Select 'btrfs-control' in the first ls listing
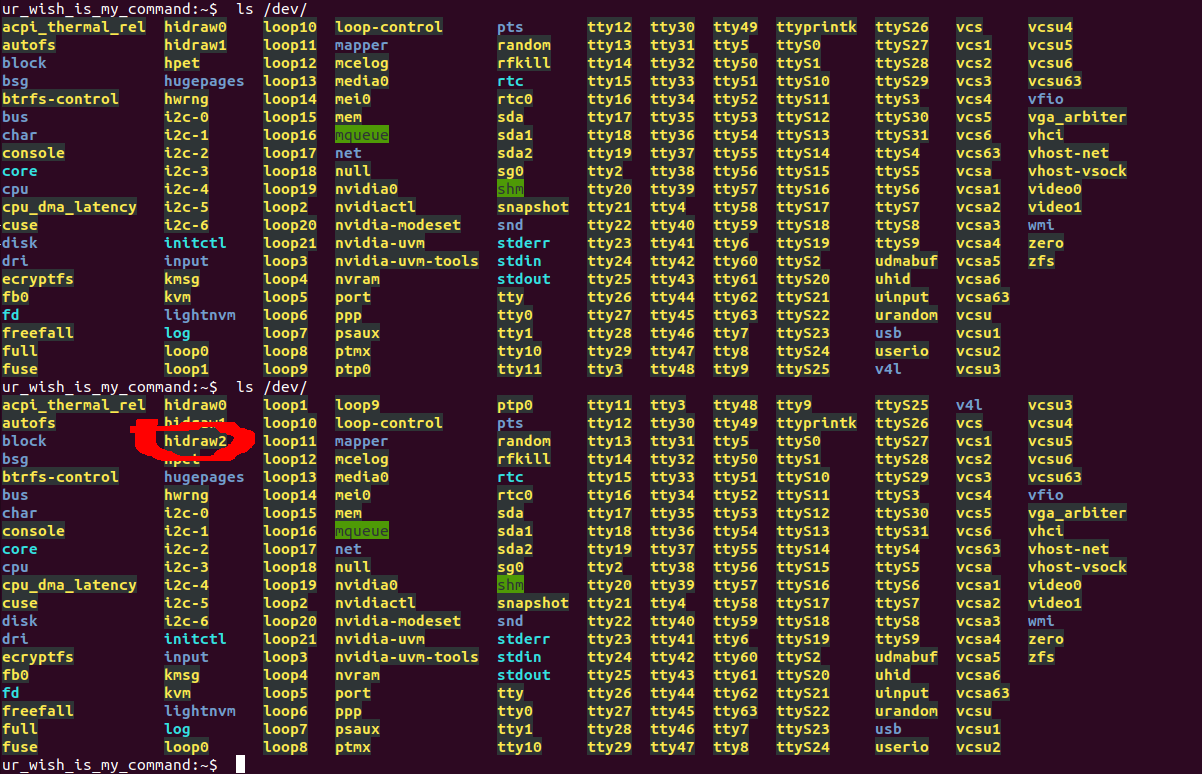Viewport: 1202px width, 774px height. (60, 99)
